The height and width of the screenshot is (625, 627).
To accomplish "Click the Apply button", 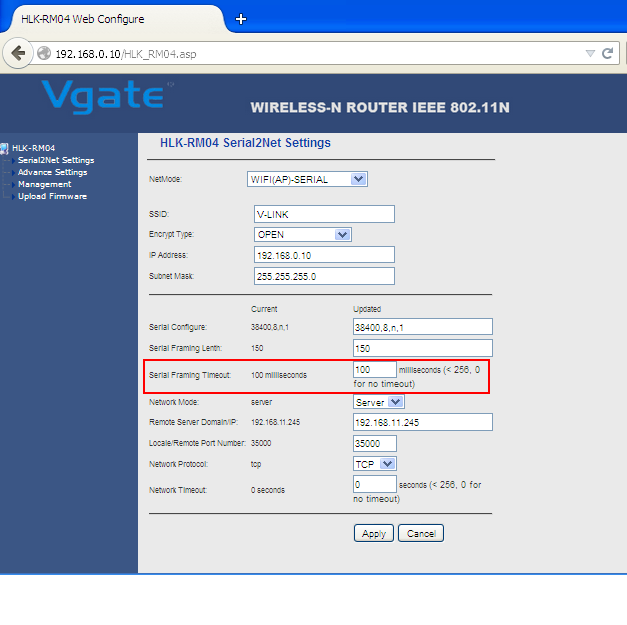I will click(x=374, y=533).
